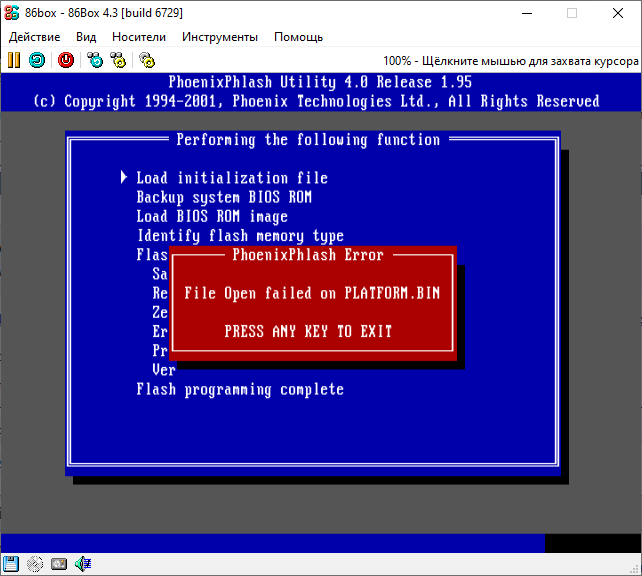This screenshot has width=642, height=576.
Task: Open the Действие menu
Action: [x=34, y=37]
